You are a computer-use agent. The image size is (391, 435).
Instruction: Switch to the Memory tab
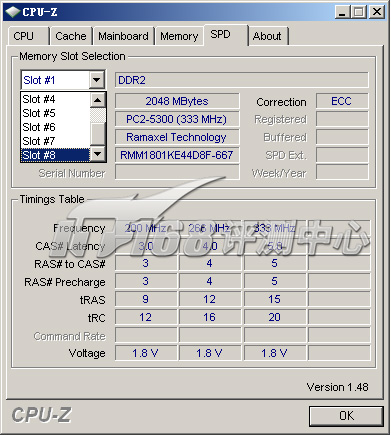(x=179, y=36)
